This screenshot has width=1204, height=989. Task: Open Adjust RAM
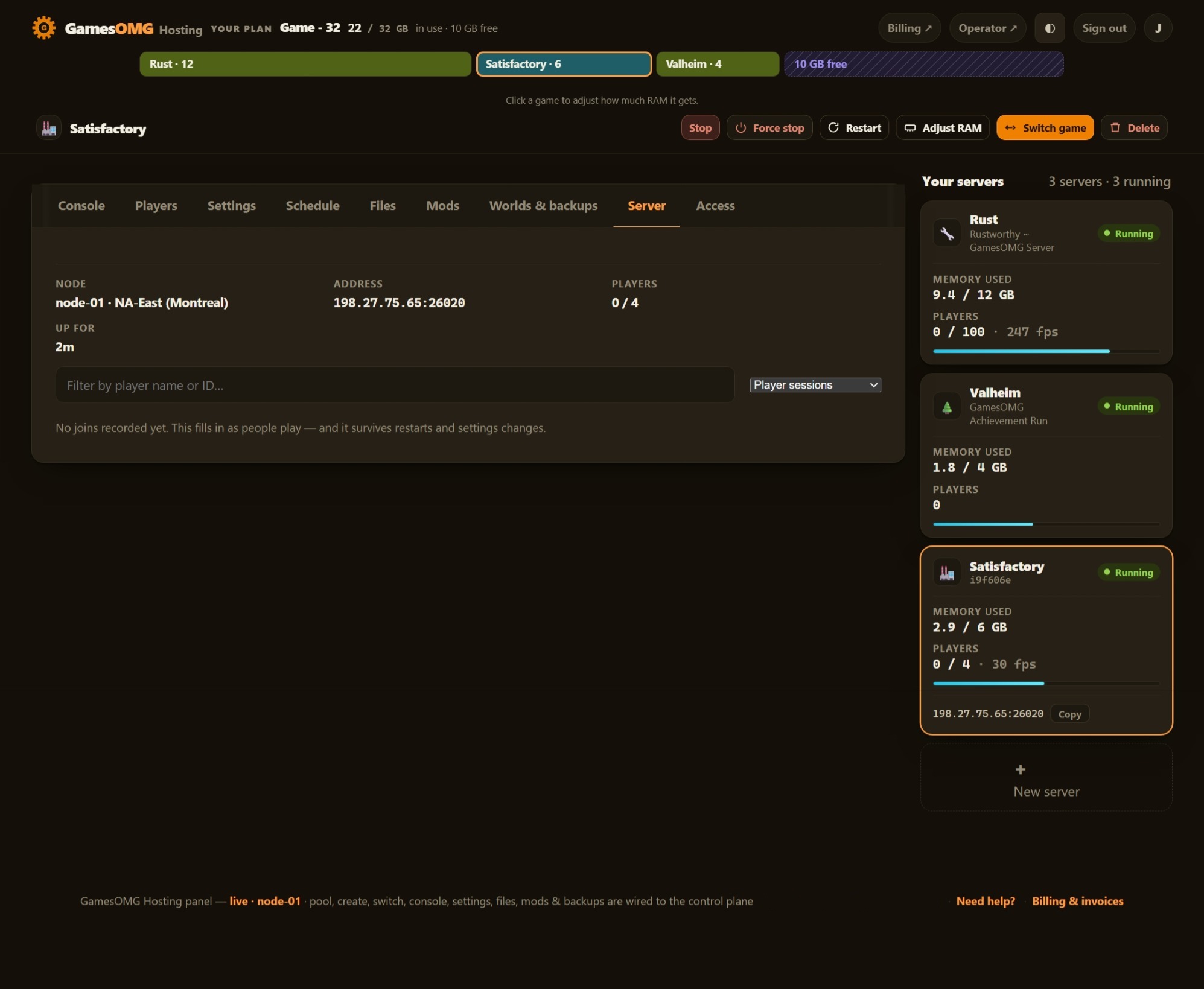[x=943, y=128]
